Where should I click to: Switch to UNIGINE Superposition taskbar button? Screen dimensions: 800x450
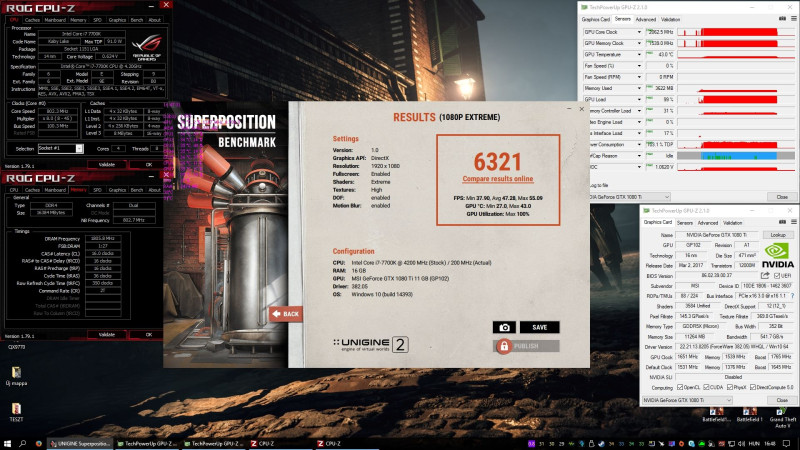(80, 444)
